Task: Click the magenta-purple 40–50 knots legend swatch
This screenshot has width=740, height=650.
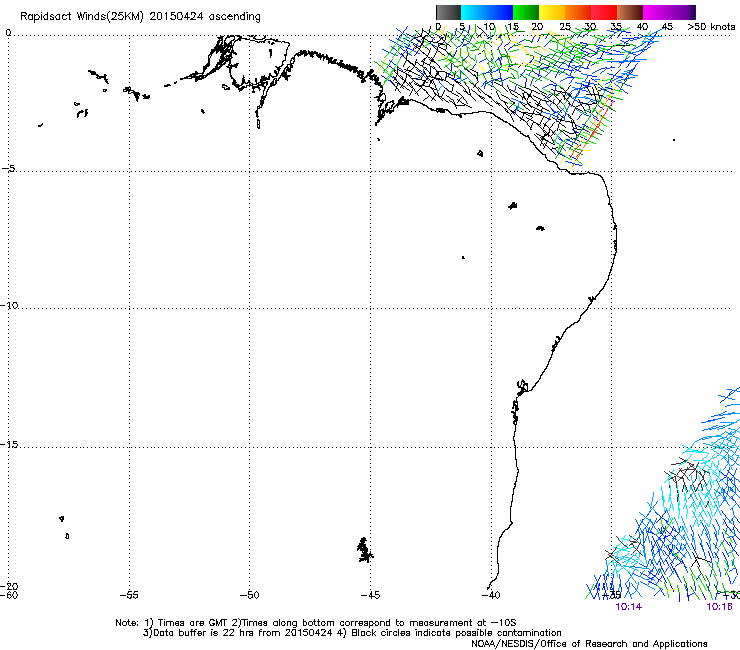Action: pyautogui.click(x=669, y=12)
